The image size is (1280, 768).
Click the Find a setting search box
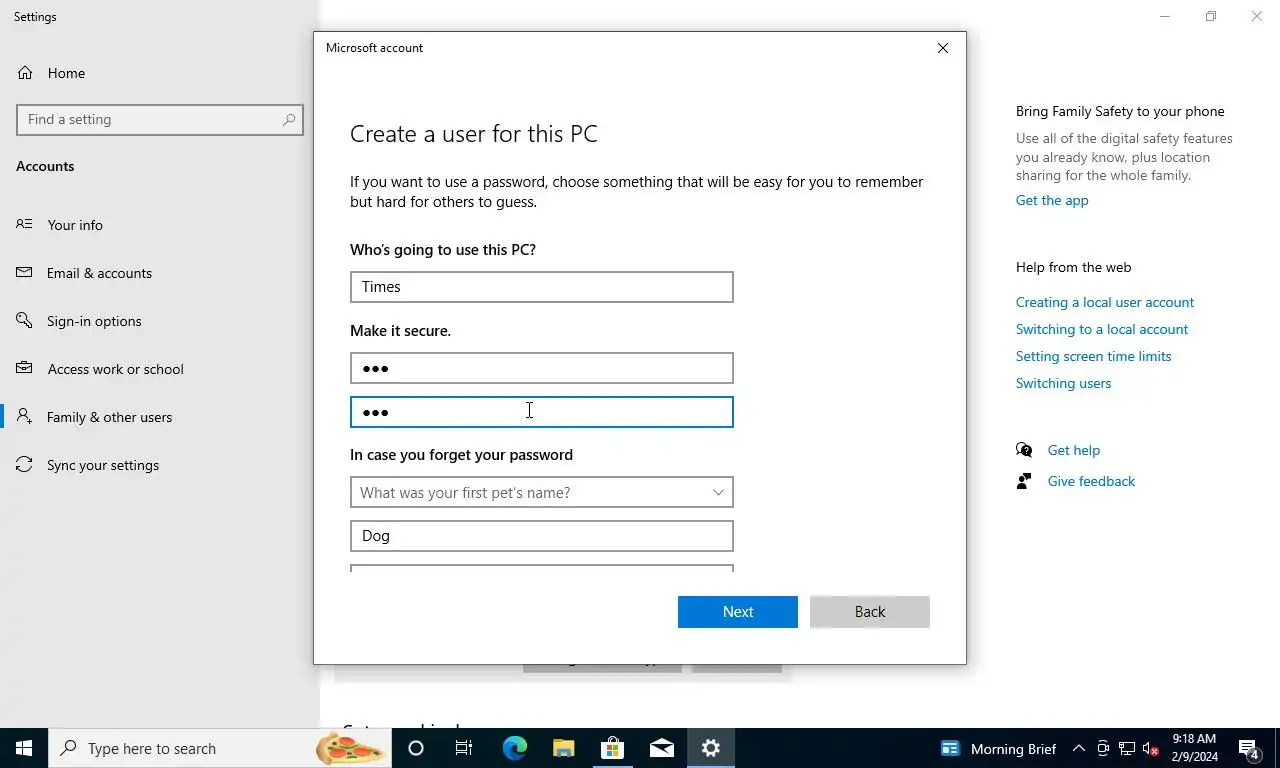point(160,119)
